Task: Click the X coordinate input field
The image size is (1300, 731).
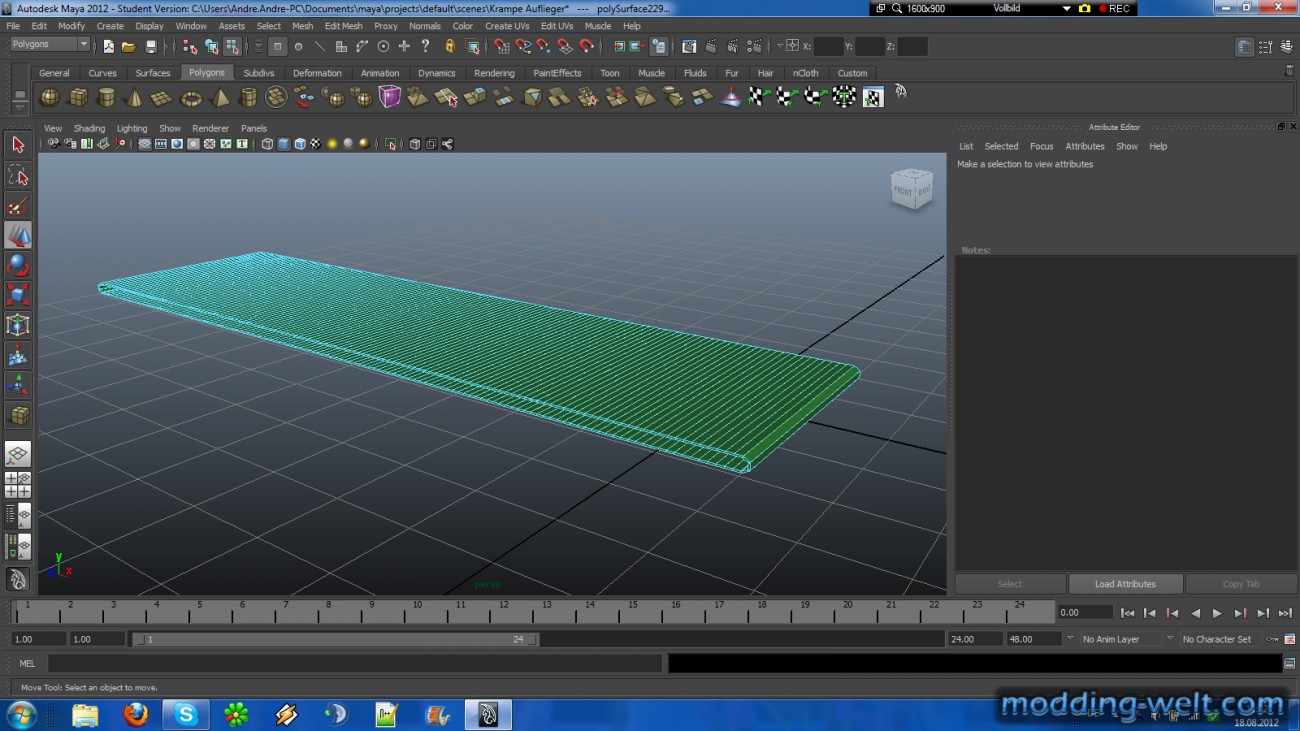Action: click(829, 46)
